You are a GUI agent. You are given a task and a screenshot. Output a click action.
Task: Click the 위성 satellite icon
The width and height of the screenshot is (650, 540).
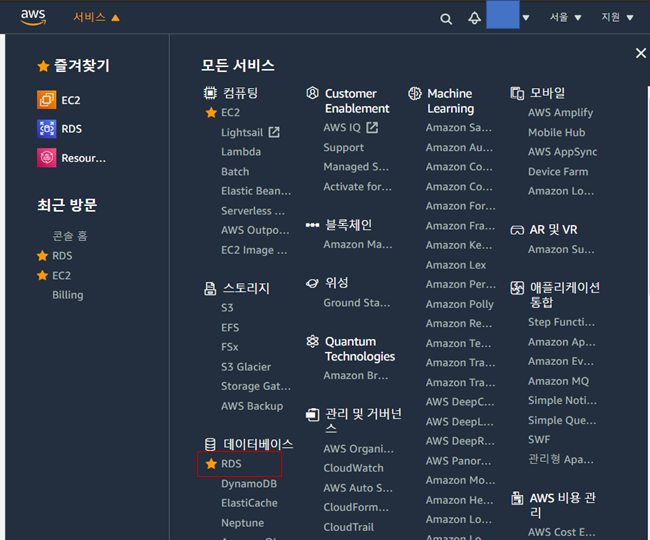(x=312, y=283)
